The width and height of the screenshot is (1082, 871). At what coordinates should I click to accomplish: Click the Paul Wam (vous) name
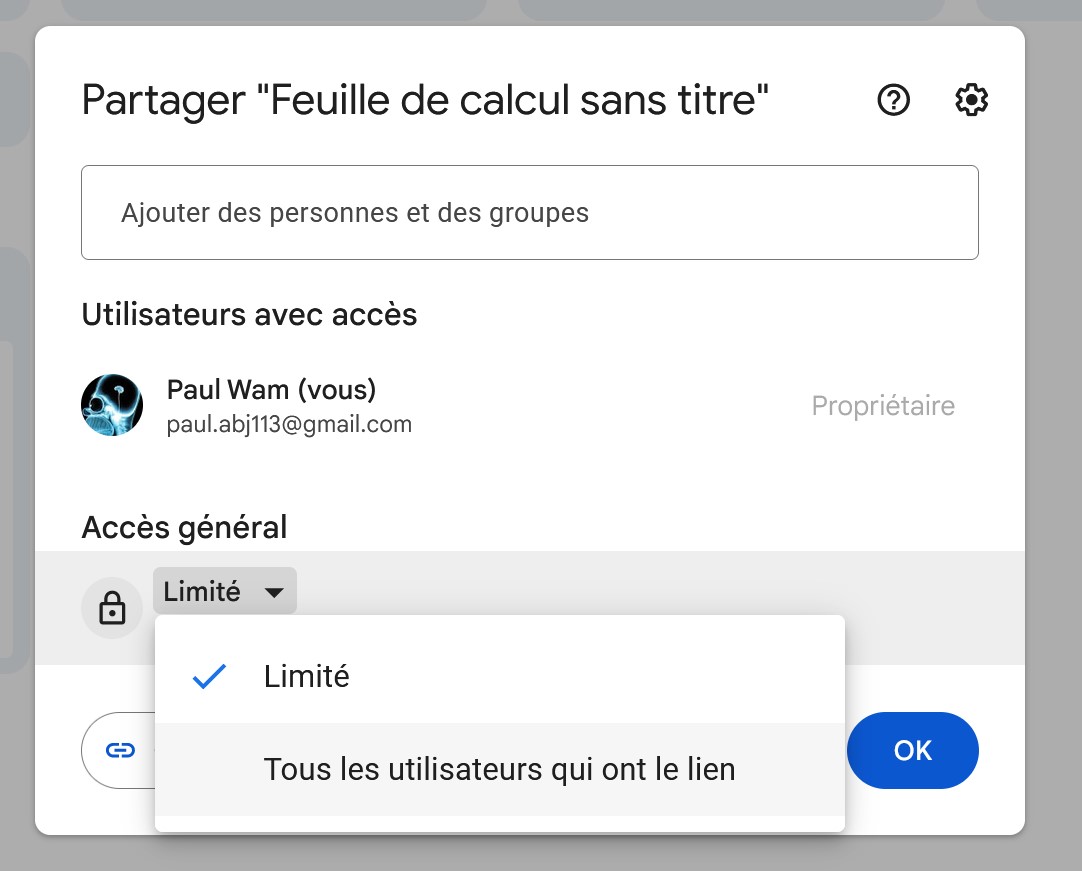[272, 389]
